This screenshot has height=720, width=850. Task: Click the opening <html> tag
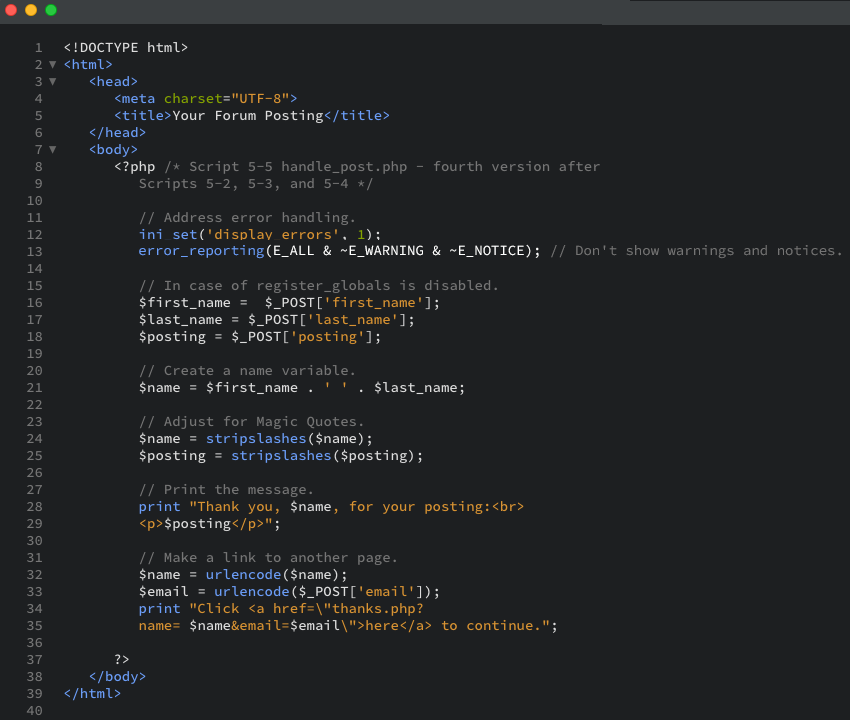point(88,65)
